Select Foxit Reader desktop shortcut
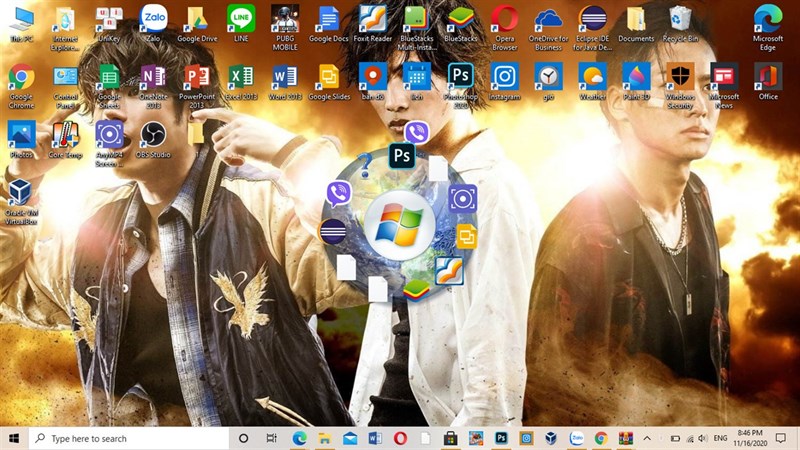 (x=372, y=24)
